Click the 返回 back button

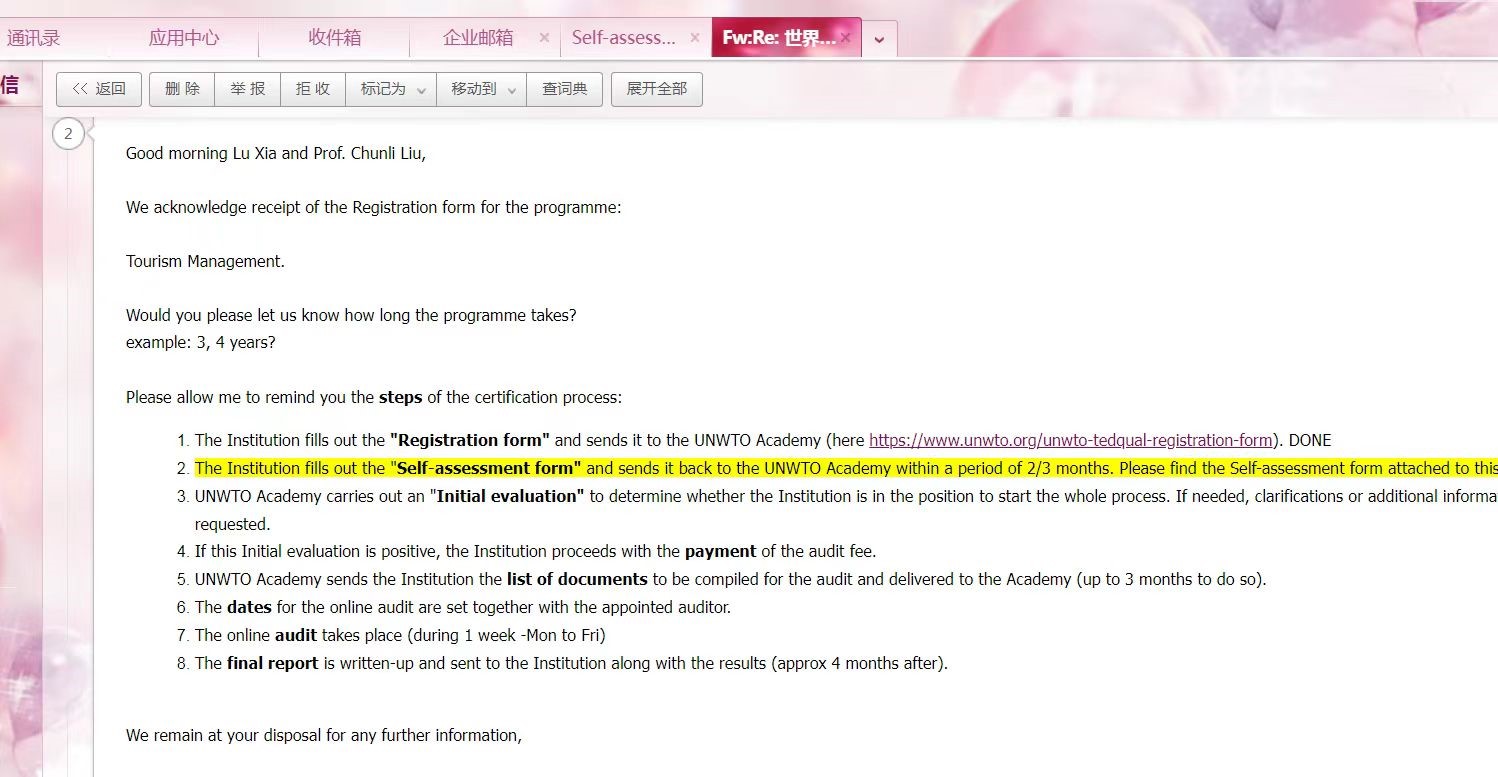point(99,89)
